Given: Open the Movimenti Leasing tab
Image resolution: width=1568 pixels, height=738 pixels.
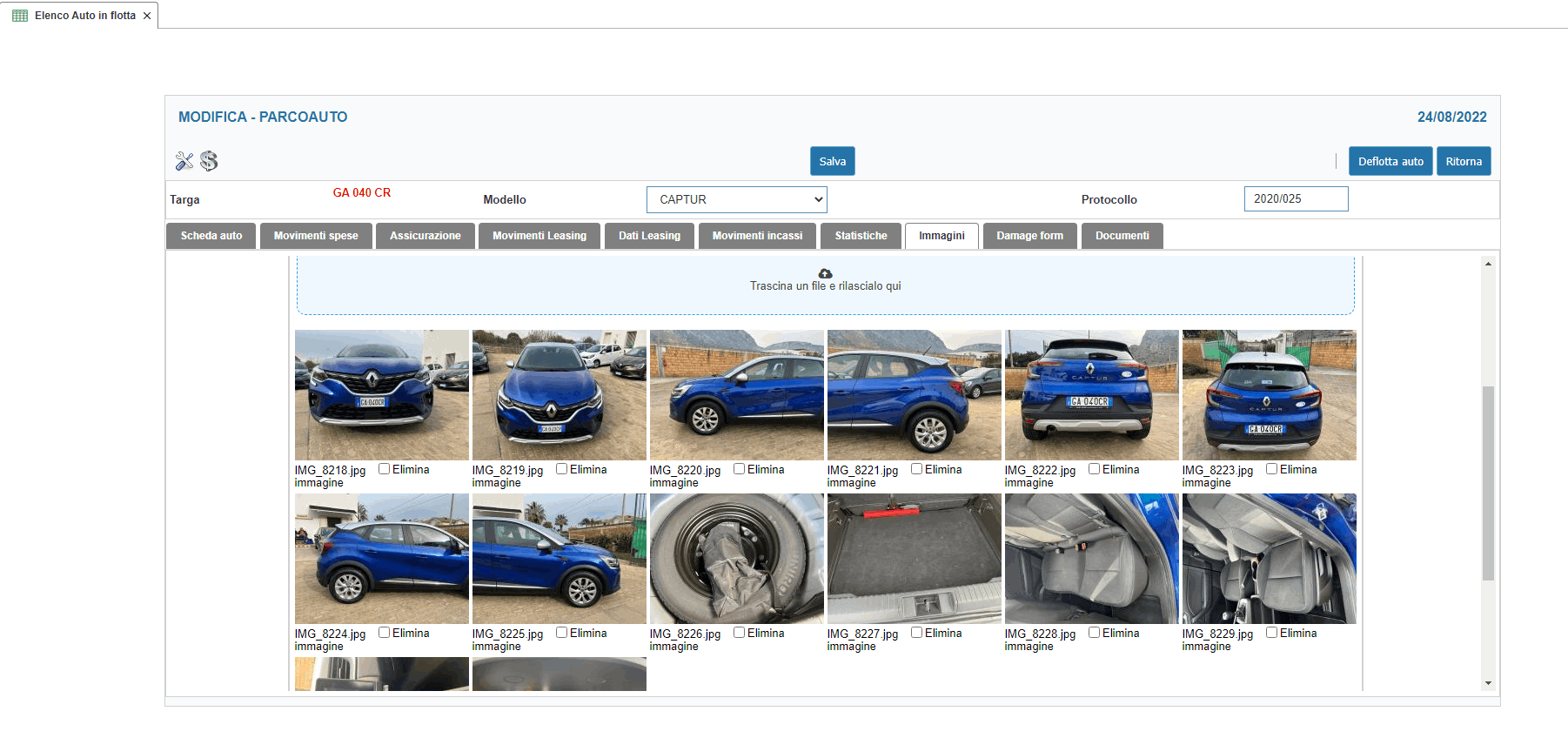Looking at the screenshot, I should coord(539,236).
